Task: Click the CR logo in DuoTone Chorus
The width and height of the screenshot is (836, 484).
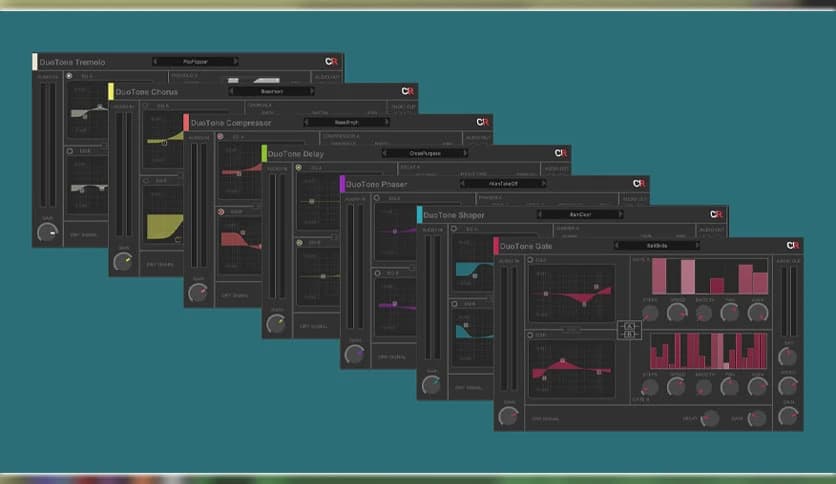Action: coord(408,91)
